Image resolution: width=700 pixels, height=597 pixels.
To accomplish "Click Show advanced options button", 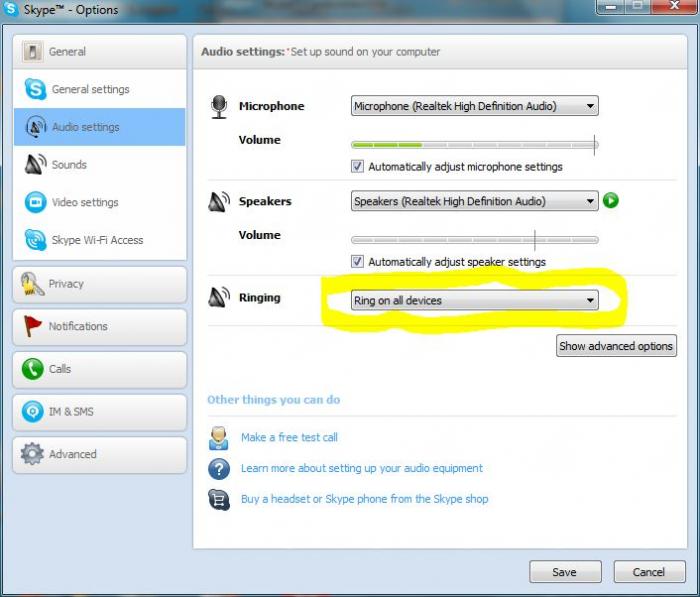I will [616, 346].
